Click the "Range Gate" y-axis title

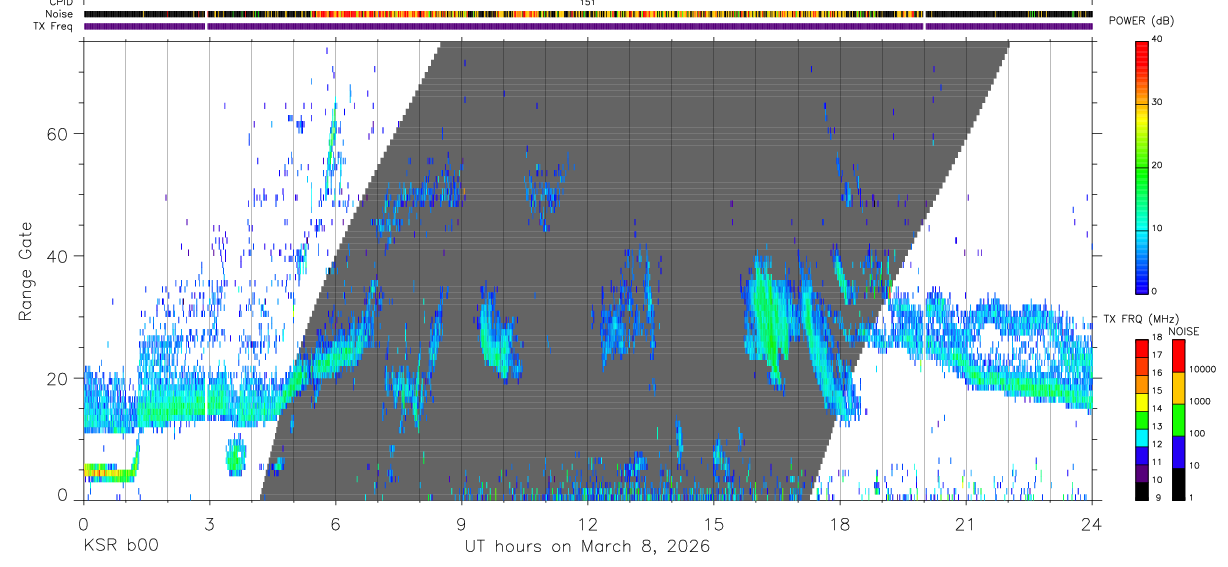[26, 272]
